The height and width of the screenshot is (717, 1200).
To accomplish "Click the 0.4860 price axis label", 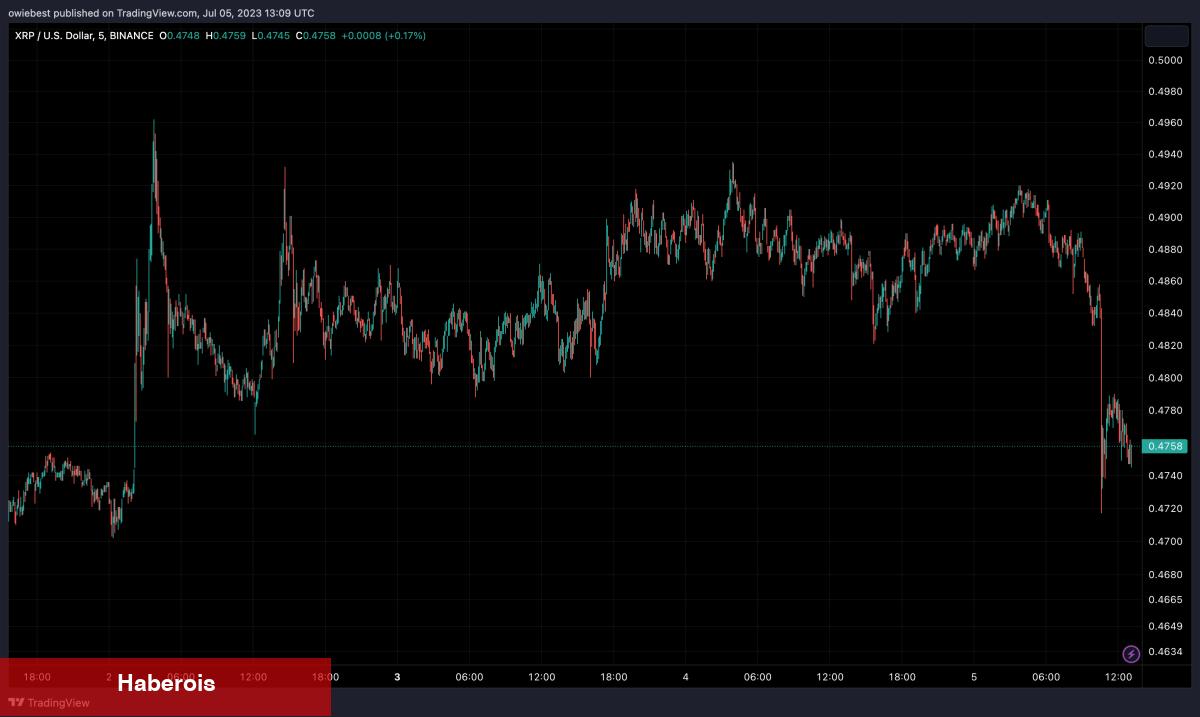I will click(x=1165, y=282).
